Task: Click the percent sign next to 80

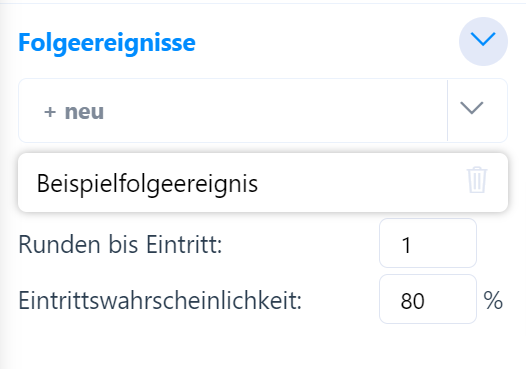Action: click(493, 300)
